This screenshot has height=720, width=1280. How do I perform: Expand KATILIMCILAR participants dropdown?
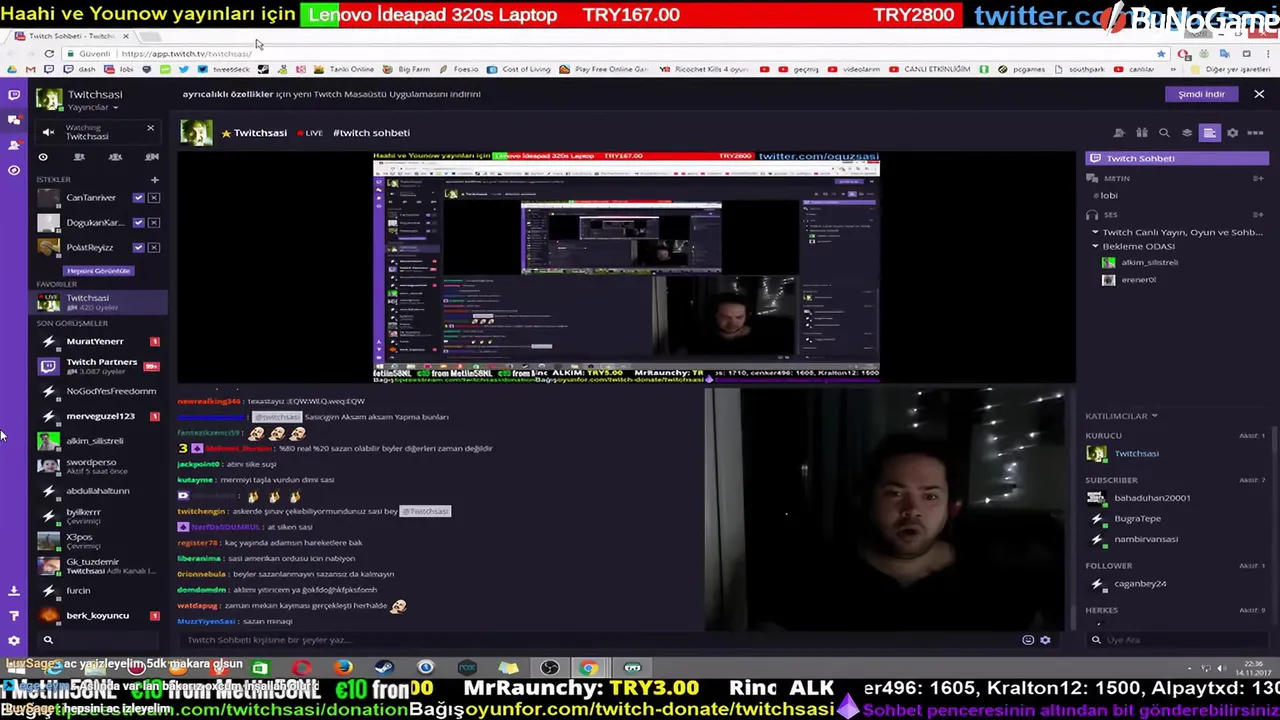point(1121,416)
